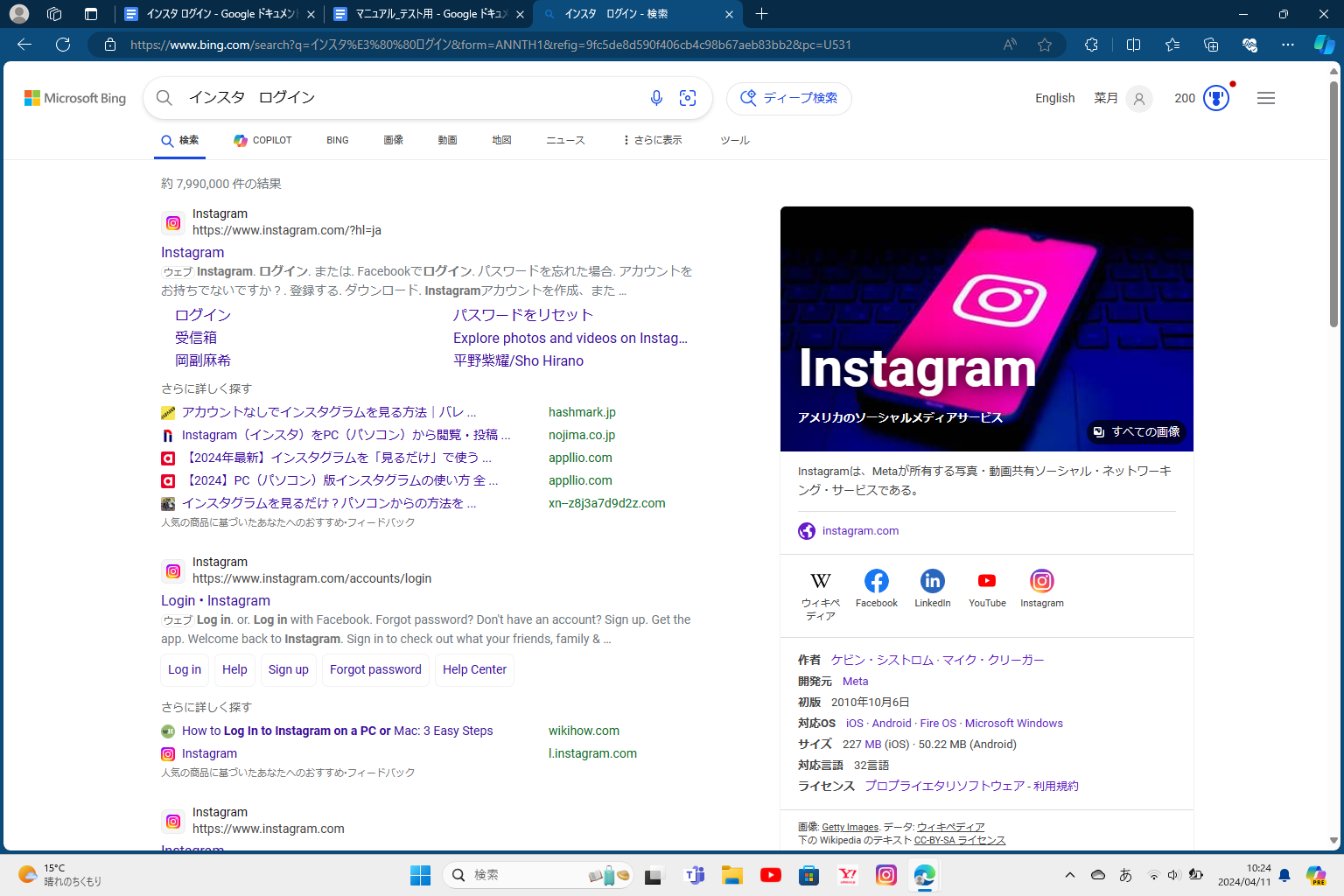Image resolution: width=1344 pixels, height=896 pixels.
Task: Click the Sign up sitelink button
Action: click(x=289, y=669)
